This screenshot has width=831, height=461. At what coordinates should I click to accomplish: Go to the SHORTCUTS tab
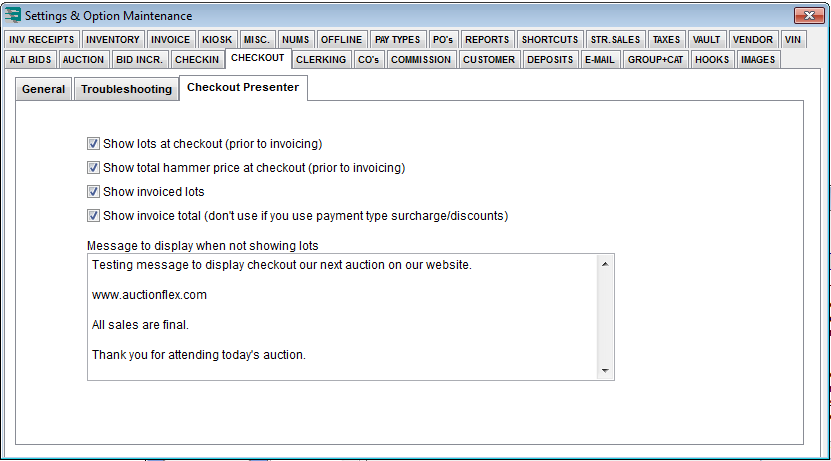click(x=549, y=40)
